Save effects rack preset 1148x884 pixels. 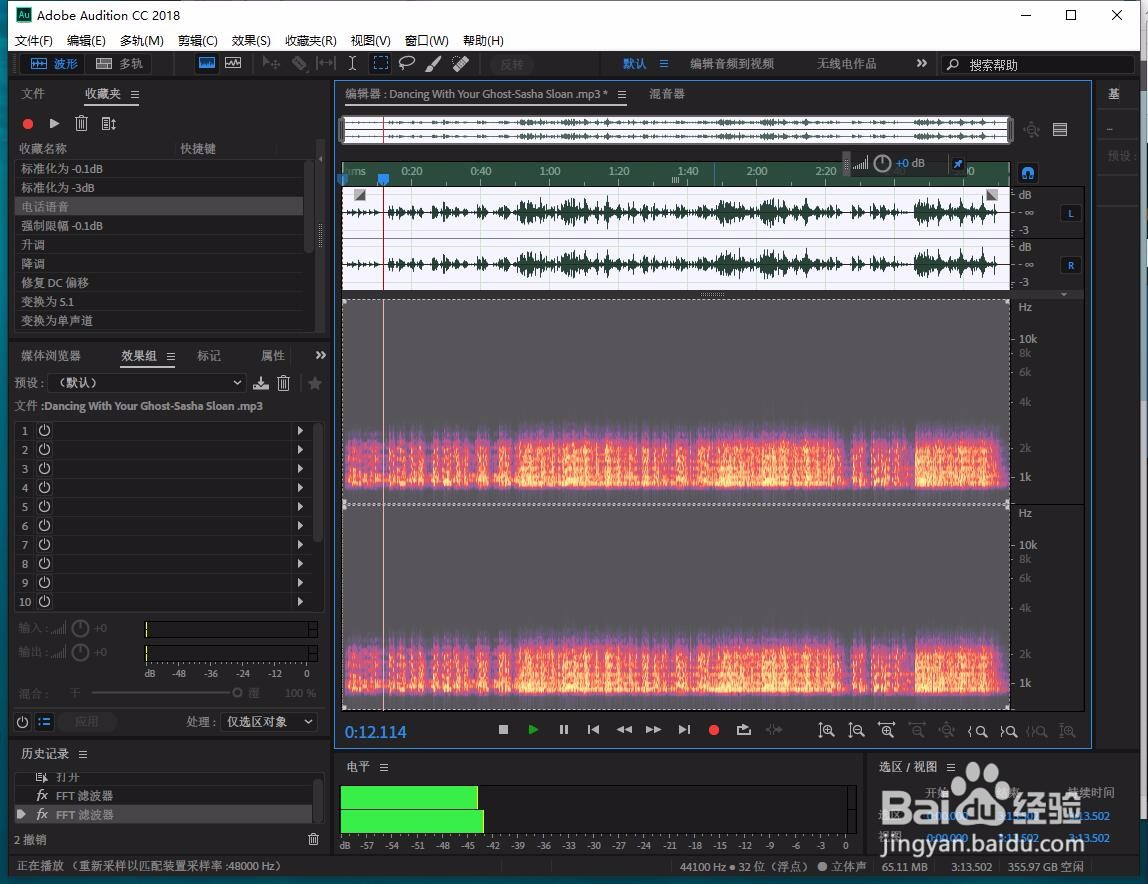coord(261,383)
